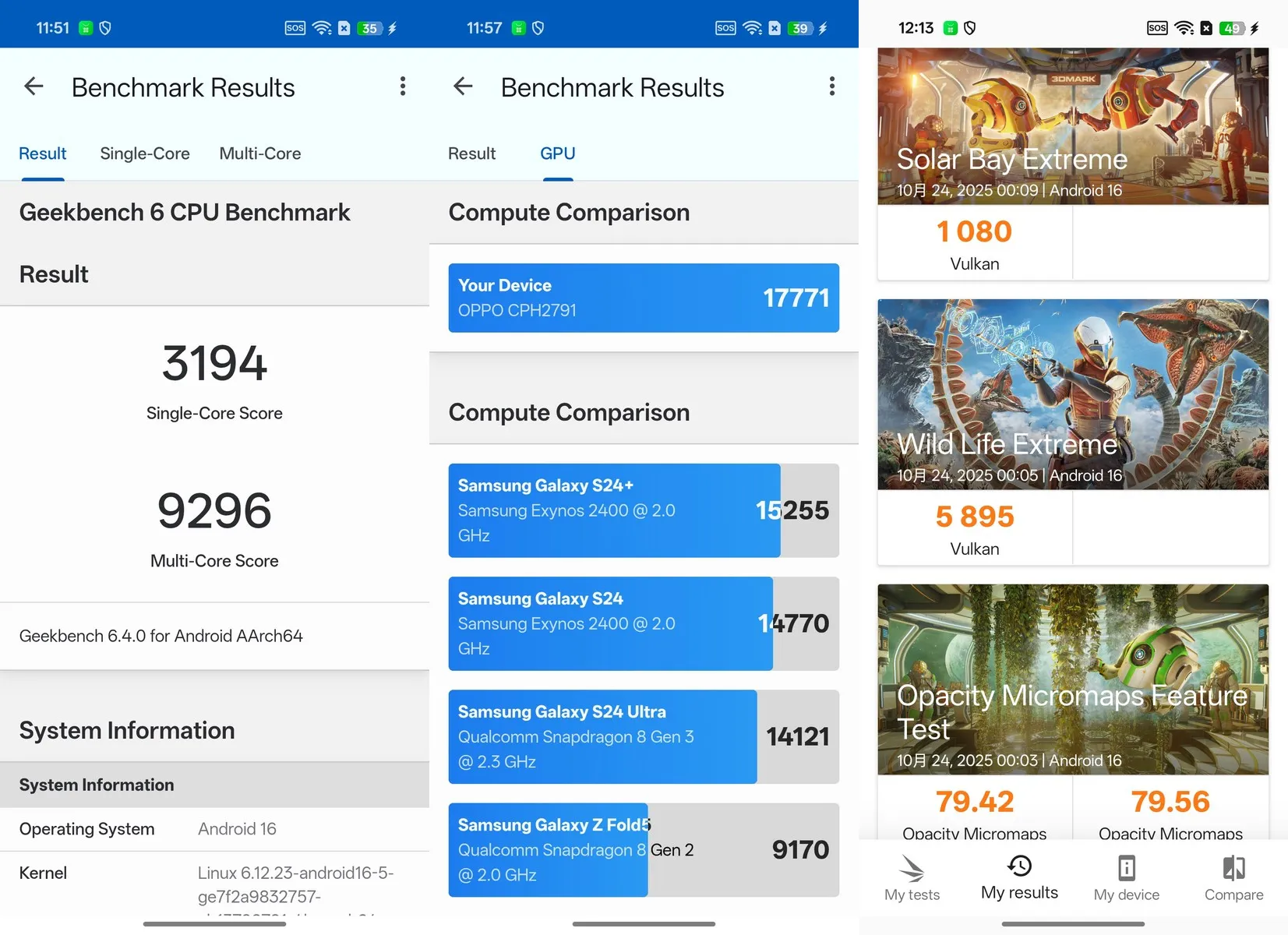Open My device icon
This screenshot has width=1288, height=935.
[1126, 869]
